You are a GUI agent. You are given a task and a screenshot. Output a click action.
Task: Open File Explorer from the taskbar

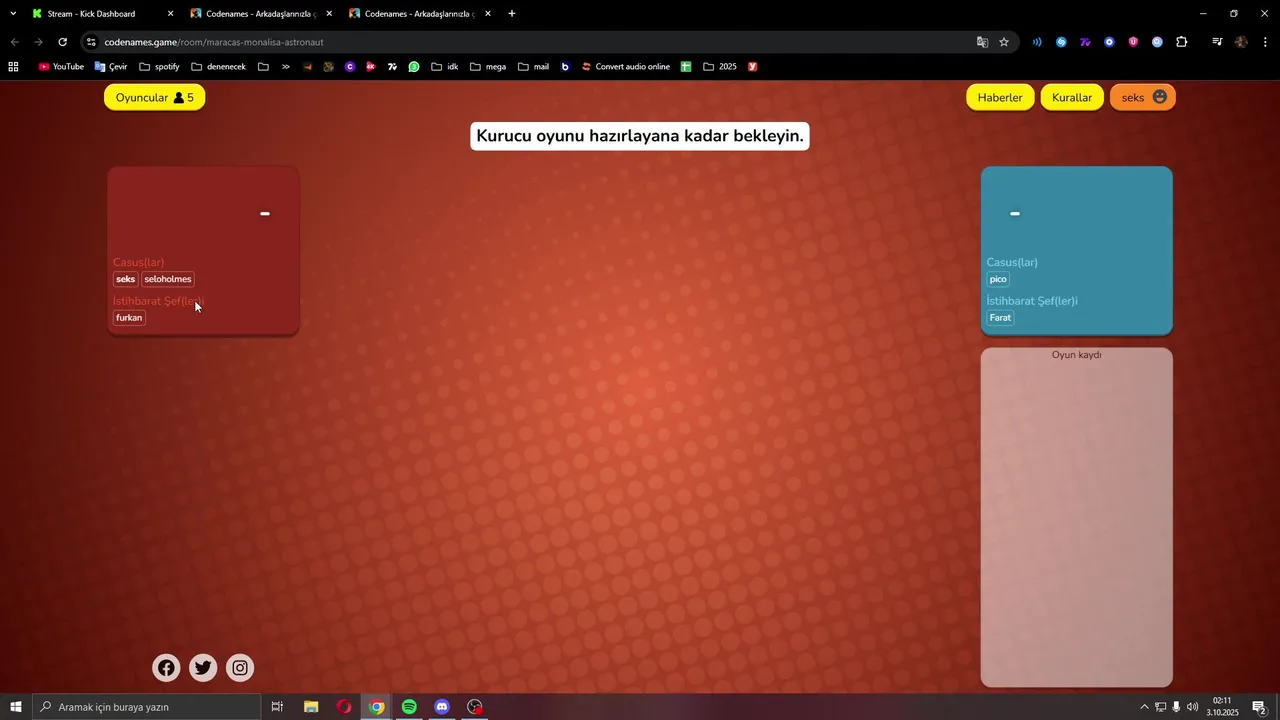(x=311, y=707)
